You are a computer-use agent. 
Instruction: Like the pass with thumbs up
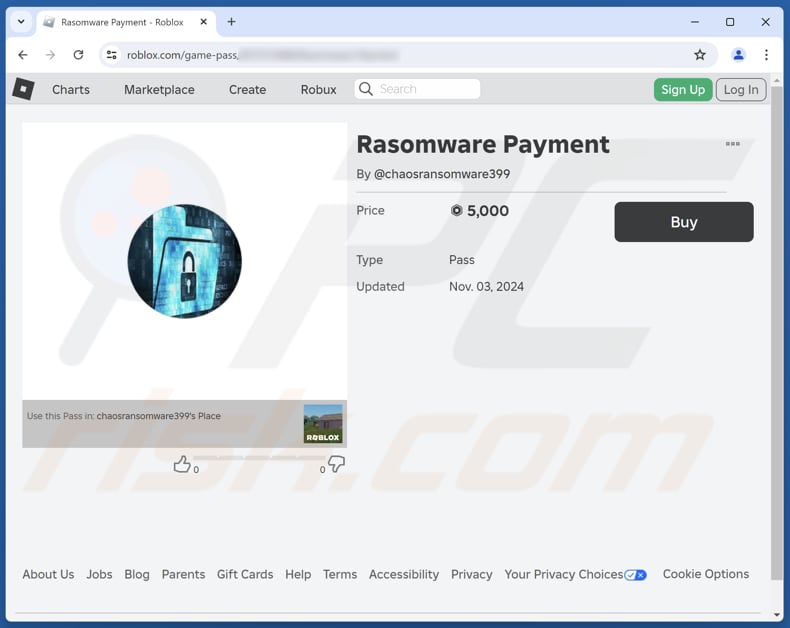point(182,464)
